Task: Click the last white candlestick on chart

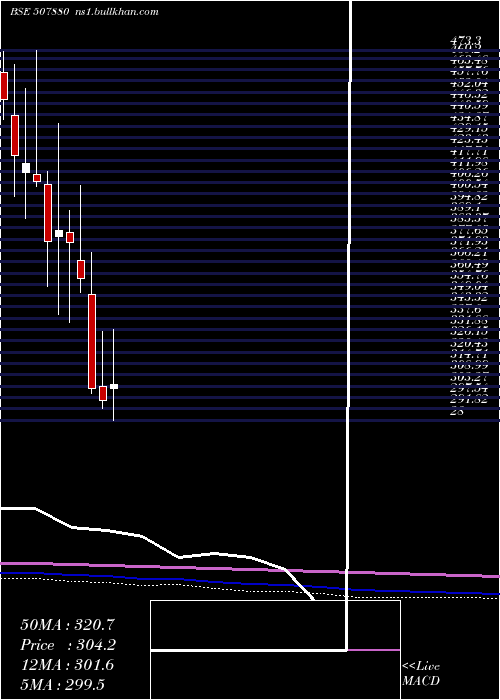Action: point(114,386)
